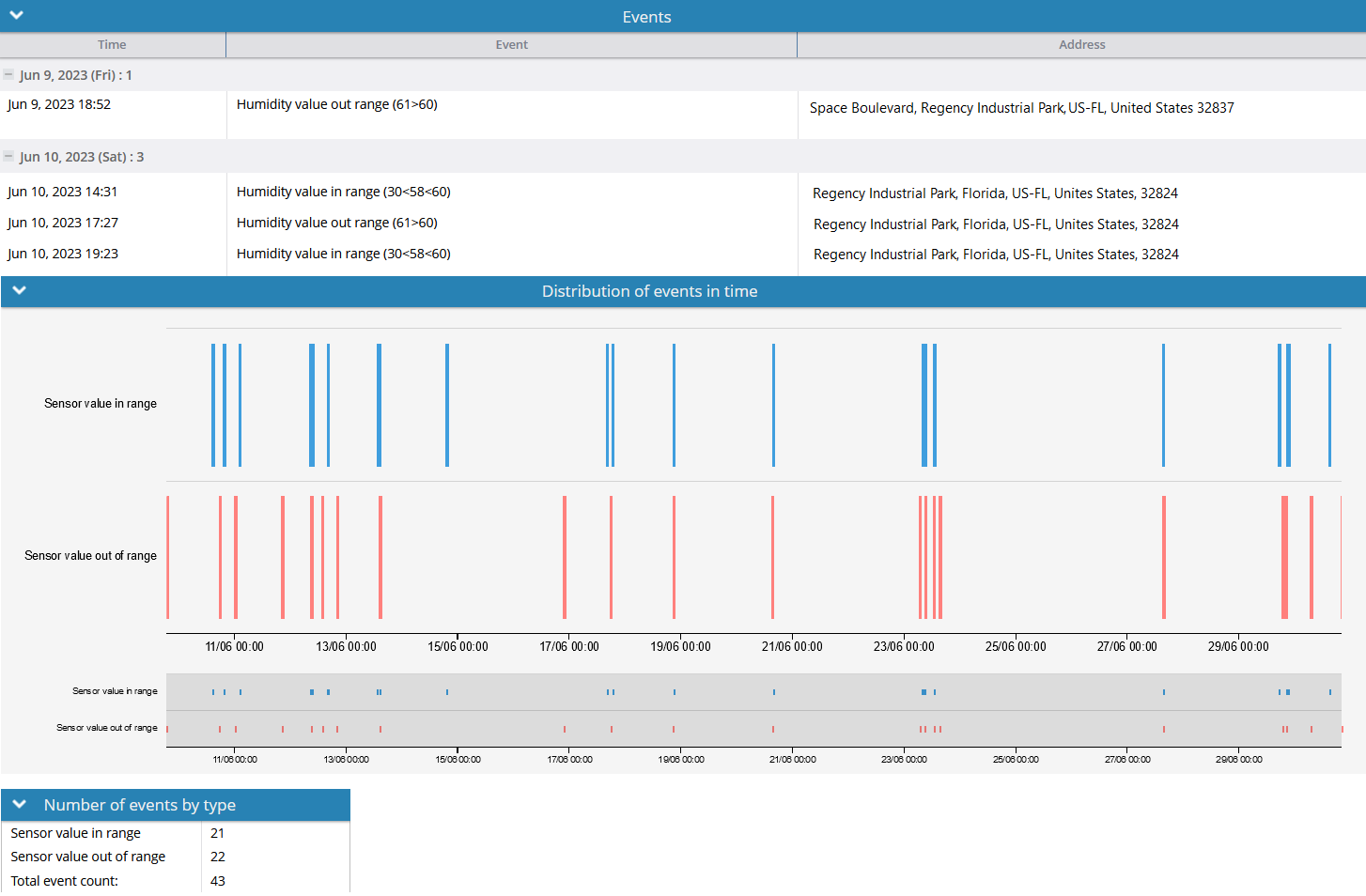Click the 17:27 'Humidity value out range' event
The height and width of the screenshot is (896, 1366).
(337, 223)
